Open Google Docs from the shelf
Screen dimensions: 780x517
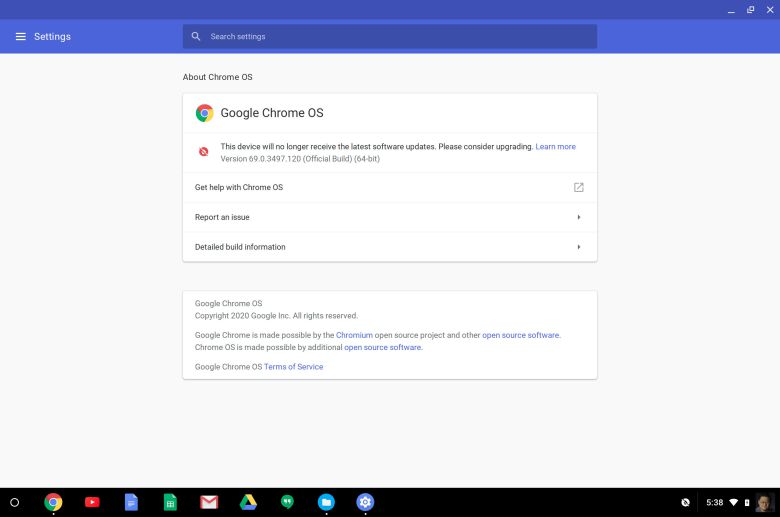(x=131, y=502)
